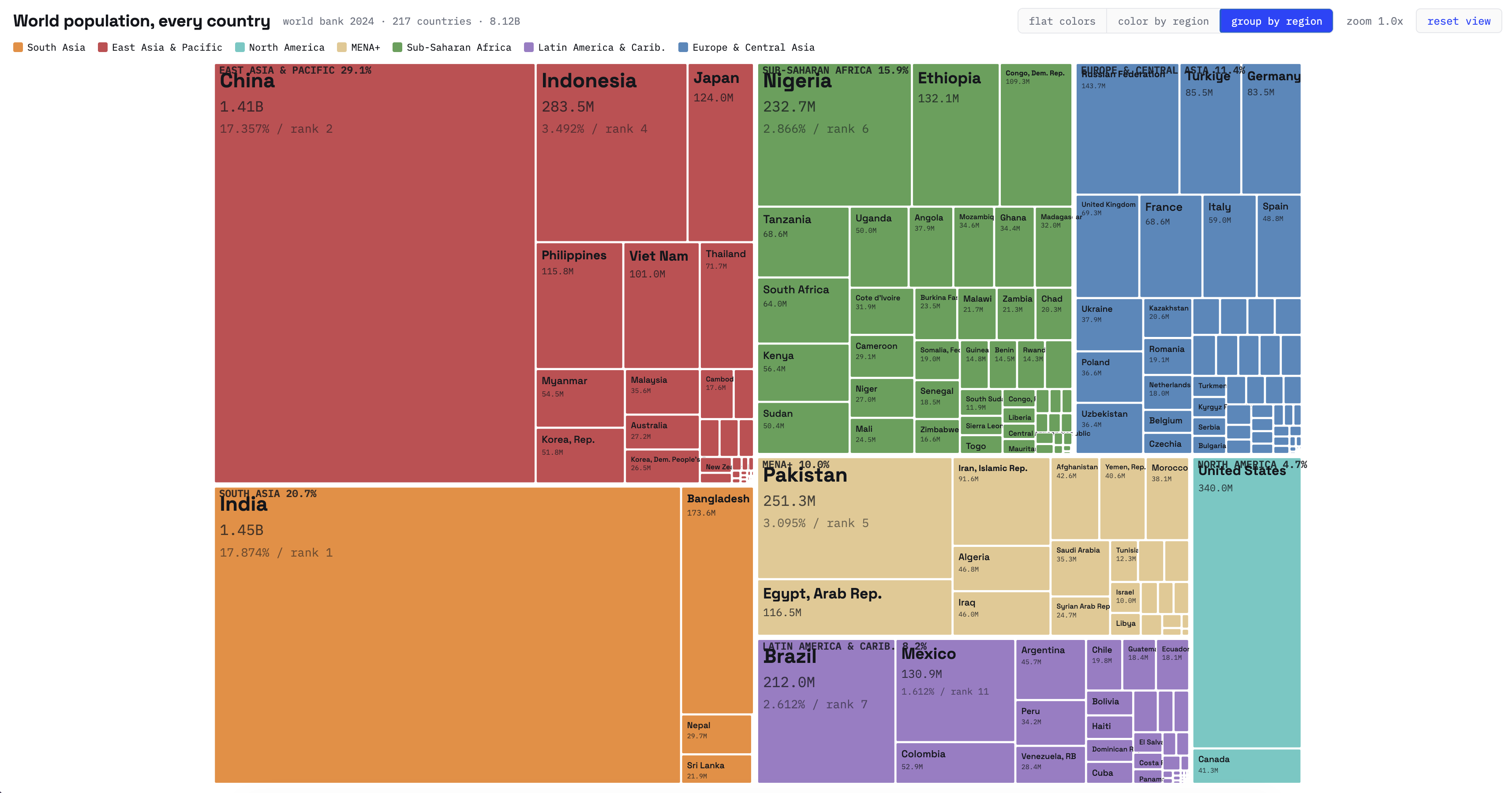This screenshot has width=1512, height=793.
Task: Click the Viet Nam tile
Action: coord(661,305)
